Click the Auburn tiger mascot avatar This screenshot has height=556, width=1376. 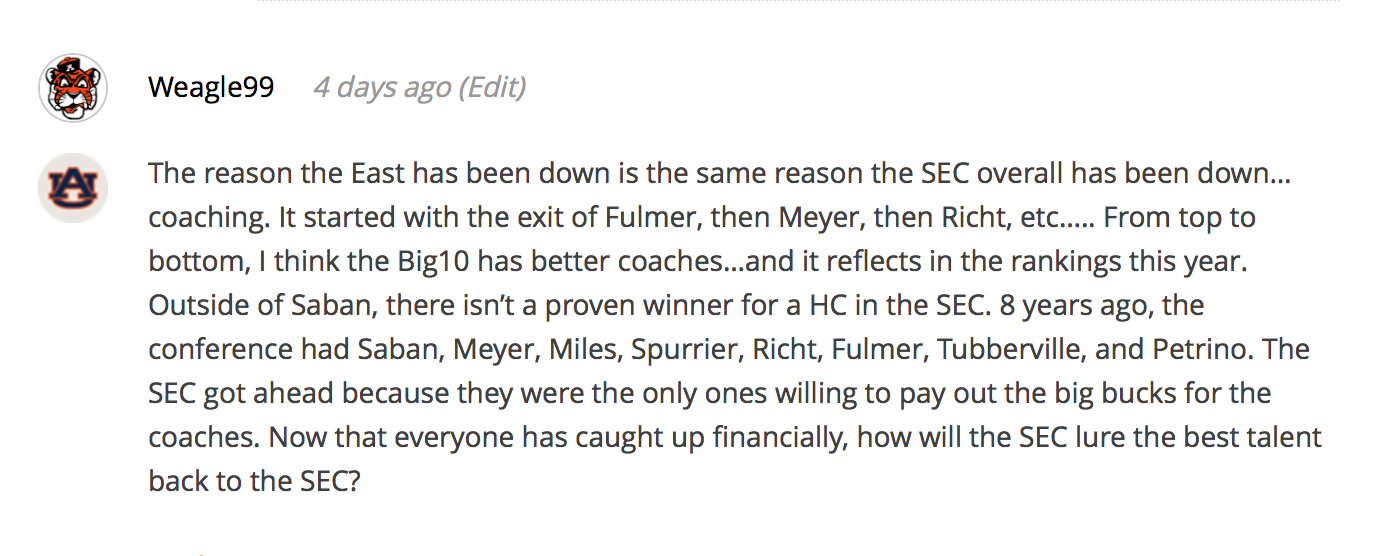[x=73, y=88]
